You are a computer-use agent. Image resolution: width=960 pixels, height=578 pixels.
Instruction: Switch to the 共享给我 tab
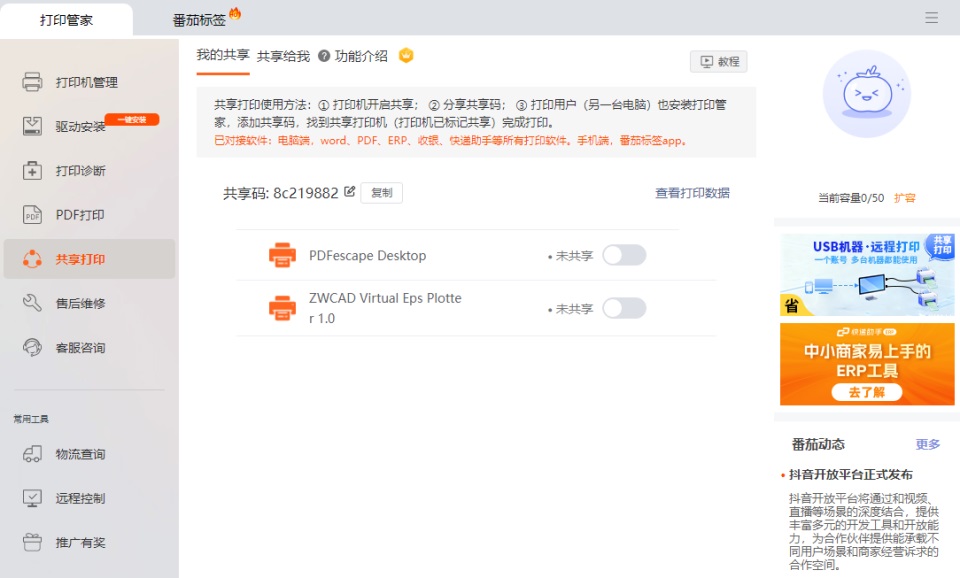click(283, 56)
